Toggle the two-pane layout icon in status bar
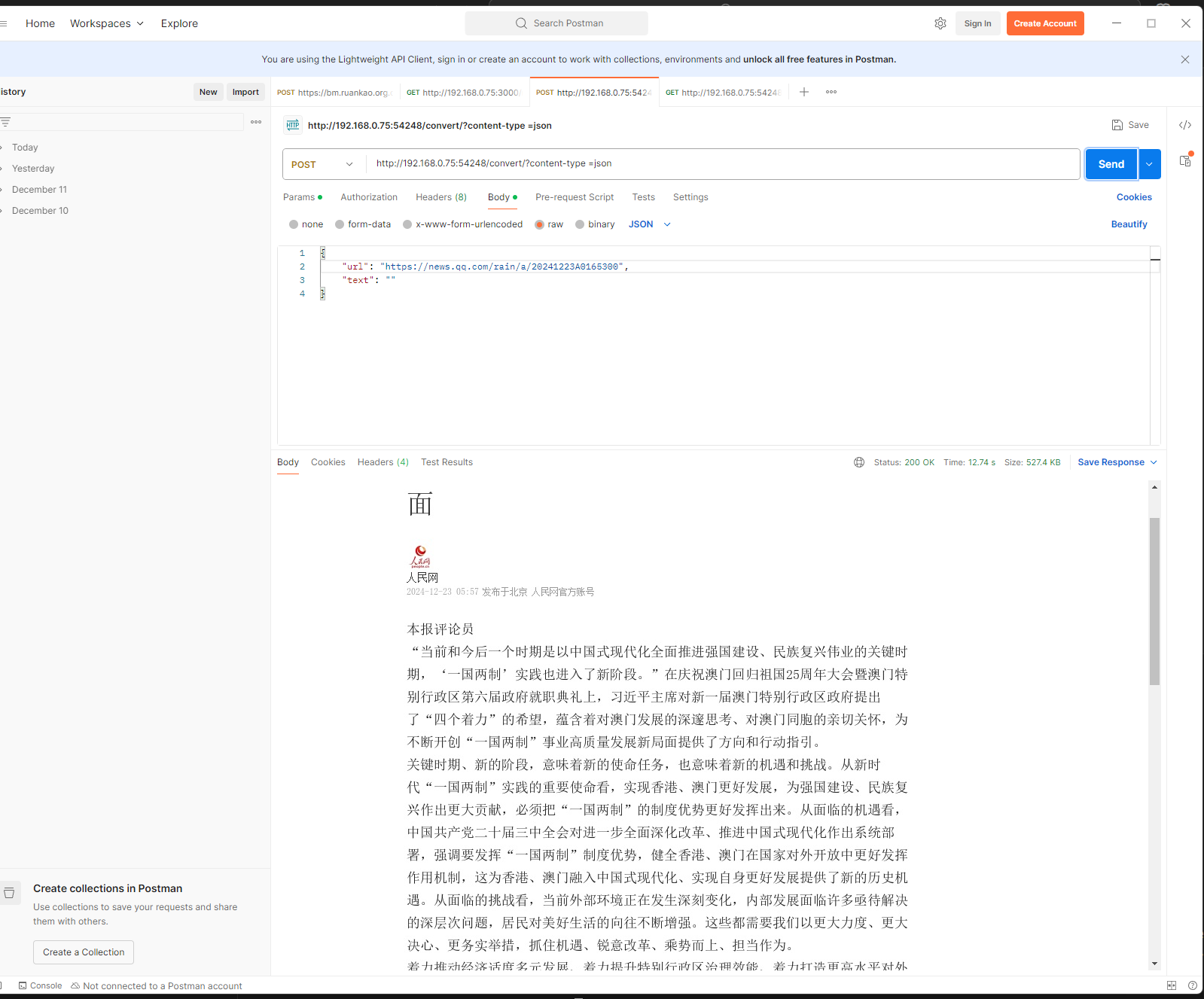The height and width of the screenshot is (999, 1204). tap(1172, 985)
